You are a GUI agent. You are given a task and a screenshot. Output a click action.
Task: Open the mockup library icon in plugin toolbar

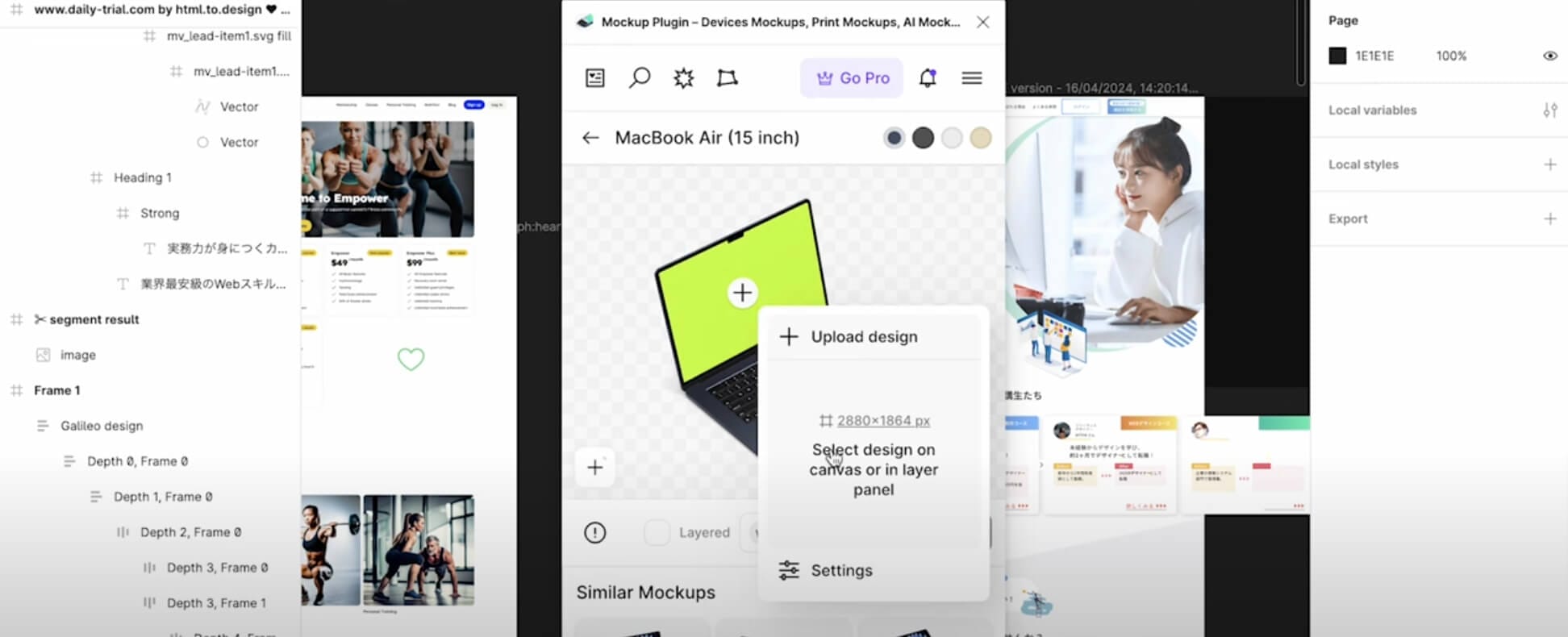[x=594, y=78]
